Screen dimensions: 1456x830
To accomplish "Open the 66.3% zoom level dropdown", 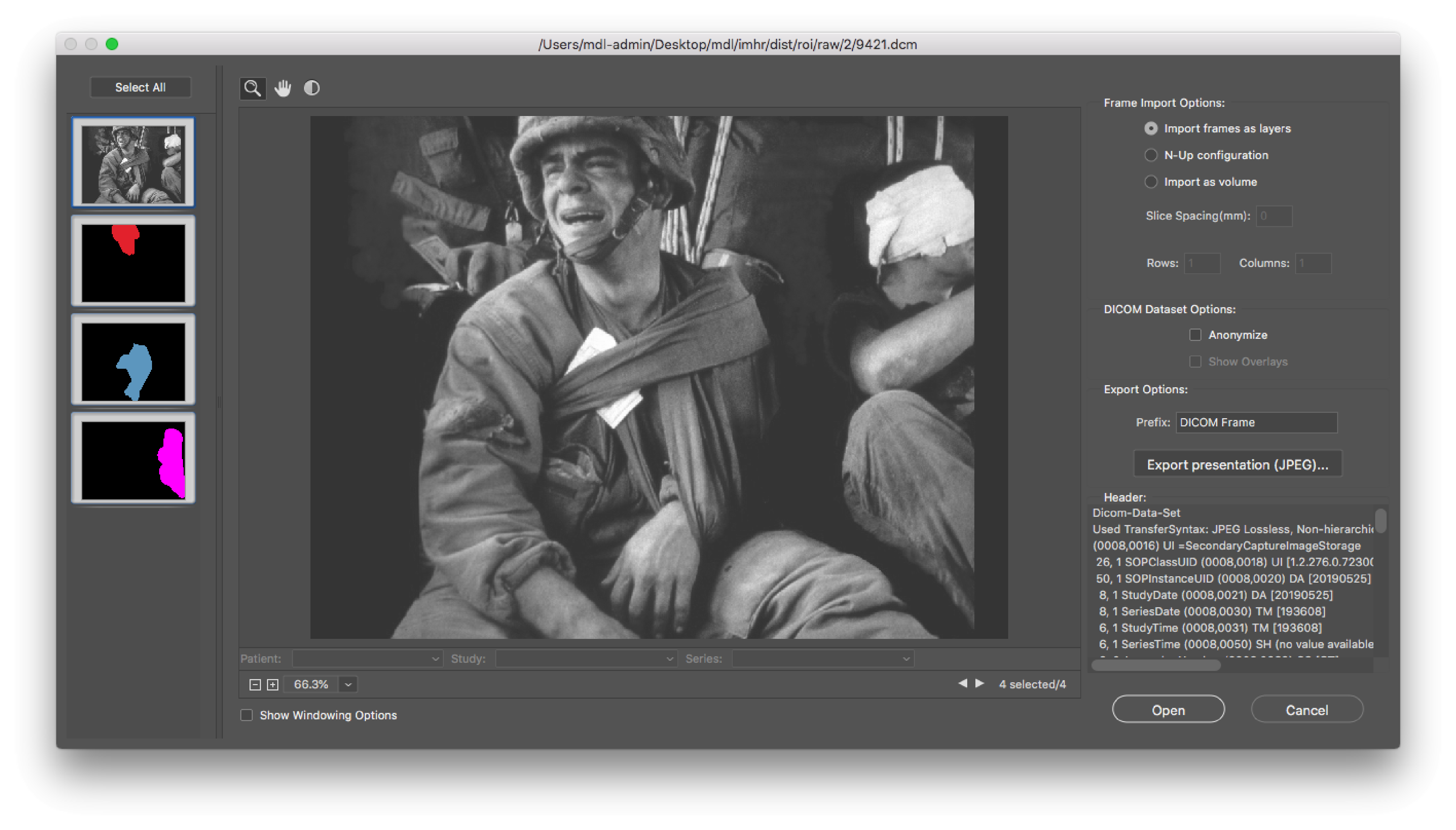I will [x=348, y=685].
